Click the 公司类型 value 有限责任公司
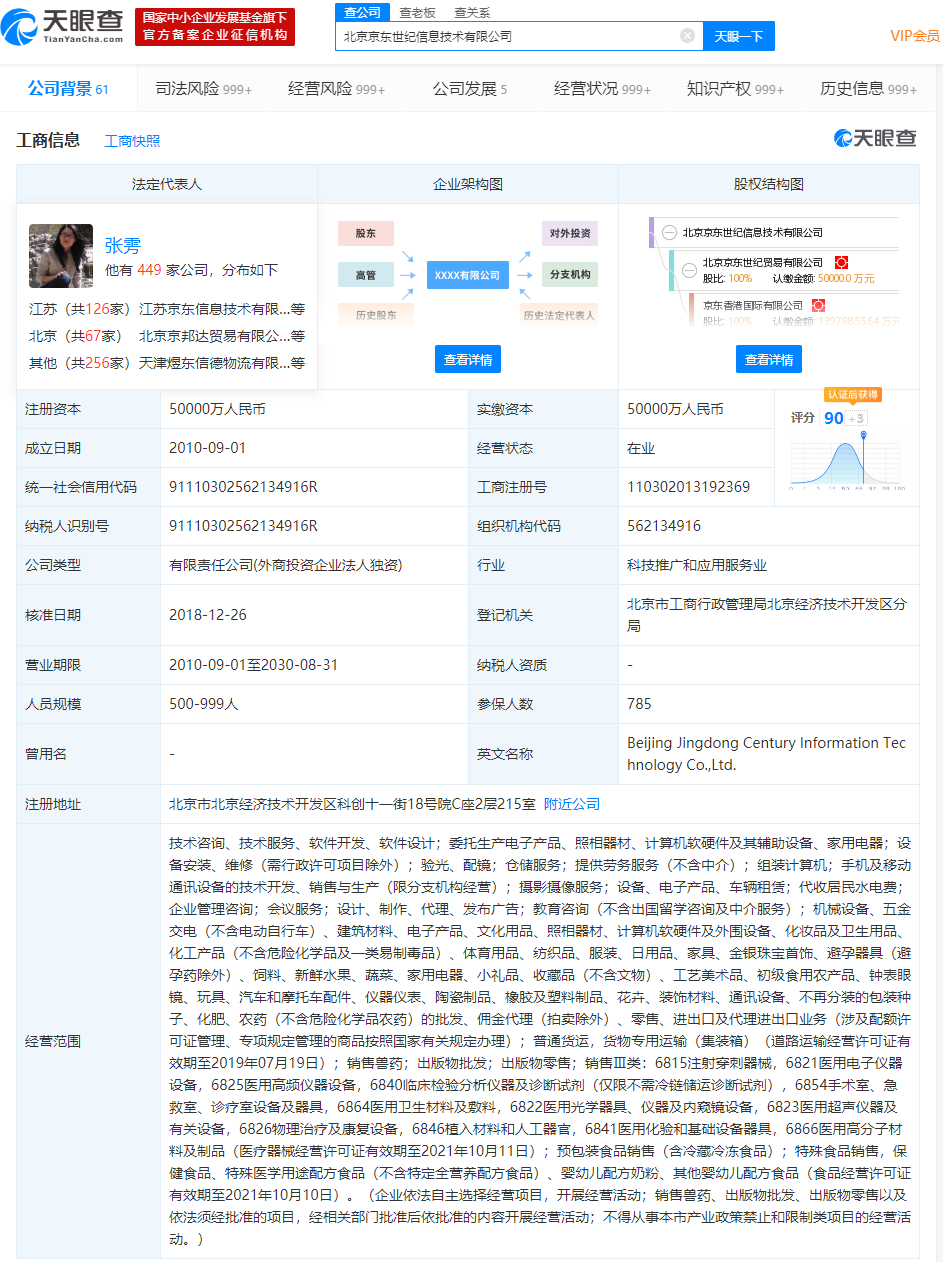This screenshot has width=943, height=1262. [x=285, y=565]
